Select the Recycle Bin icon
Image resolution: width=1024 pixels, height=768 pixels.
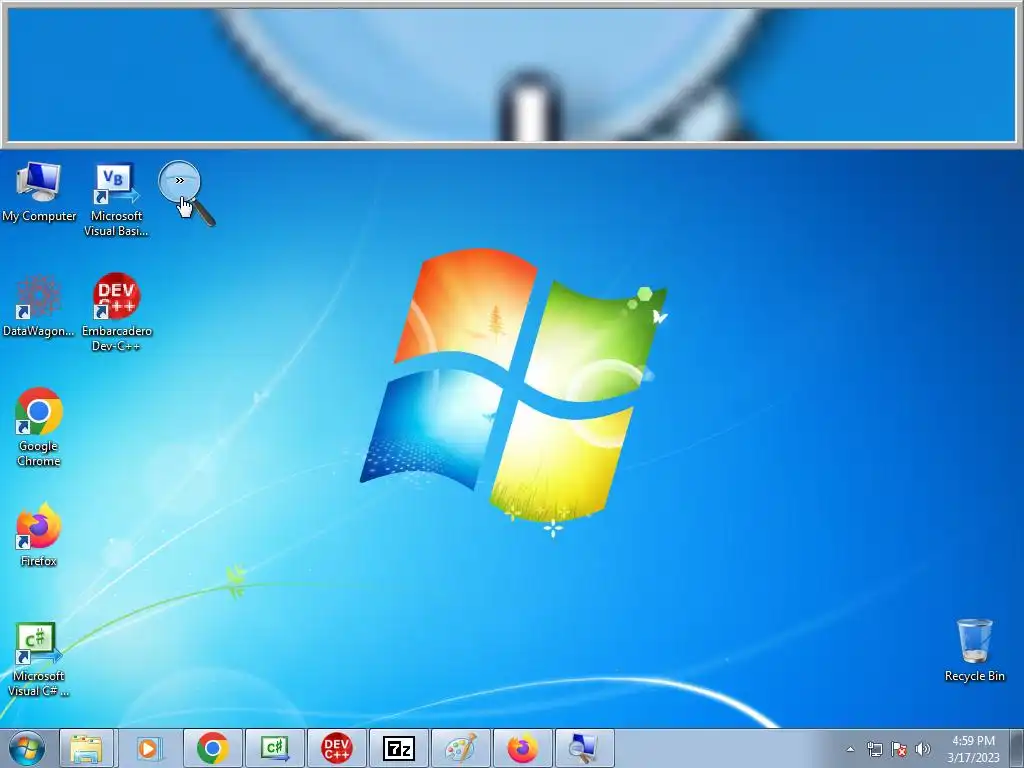974,650
